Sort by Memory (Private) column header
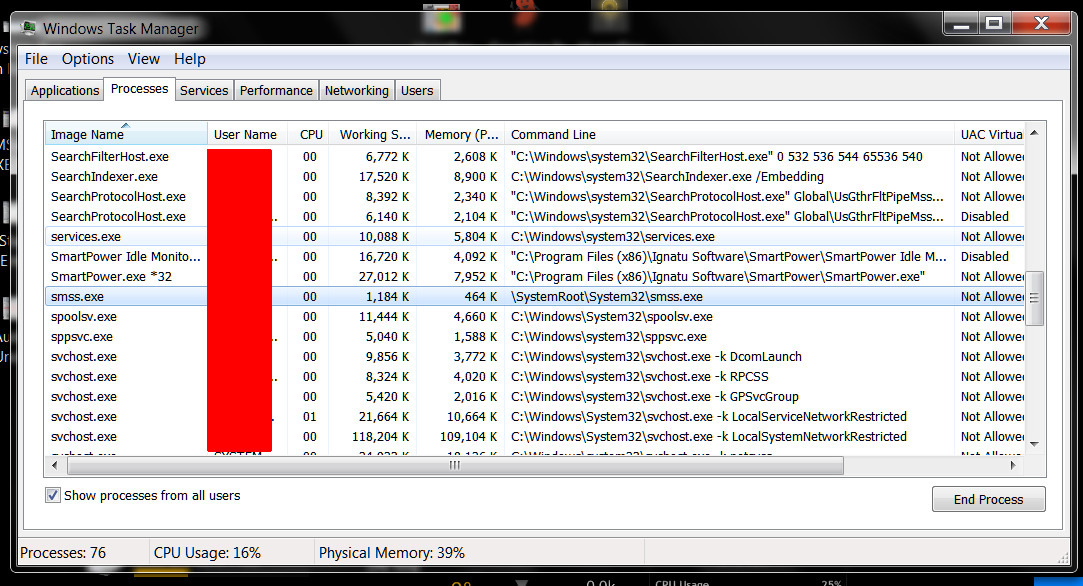Image resolution: width=1083 pixels, height=586 pixels. tap(460, 134)
